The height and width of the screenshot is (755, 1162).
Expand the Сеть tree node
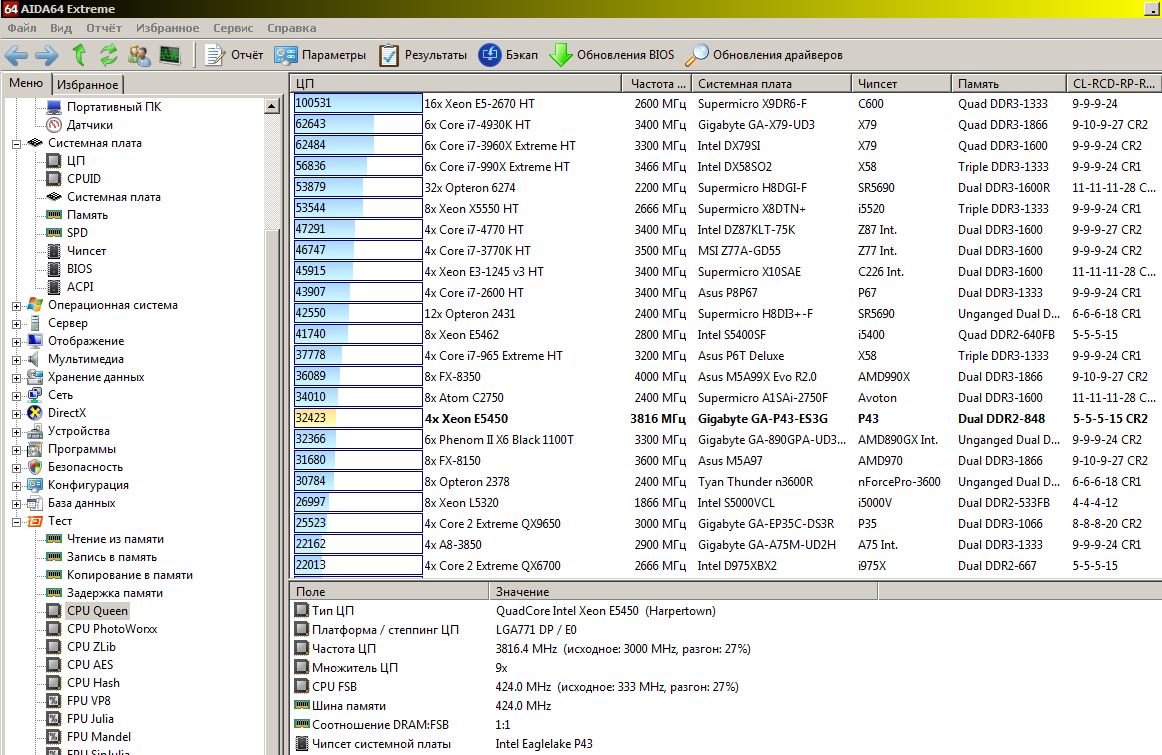(x=16, y=396)
